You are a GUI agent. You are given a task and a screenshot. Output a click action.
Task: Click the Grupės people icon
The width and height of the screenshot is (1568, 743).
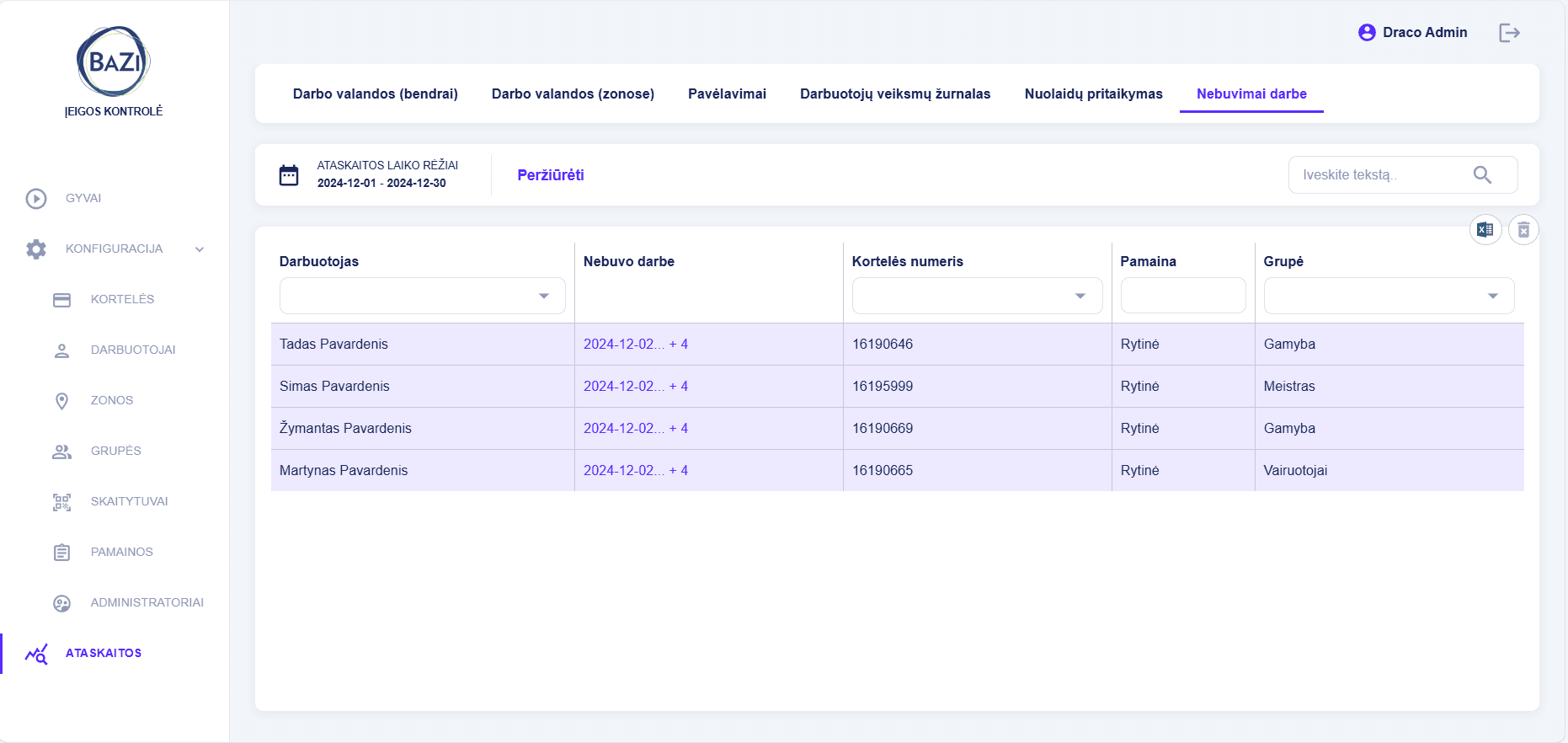point(61,452)
